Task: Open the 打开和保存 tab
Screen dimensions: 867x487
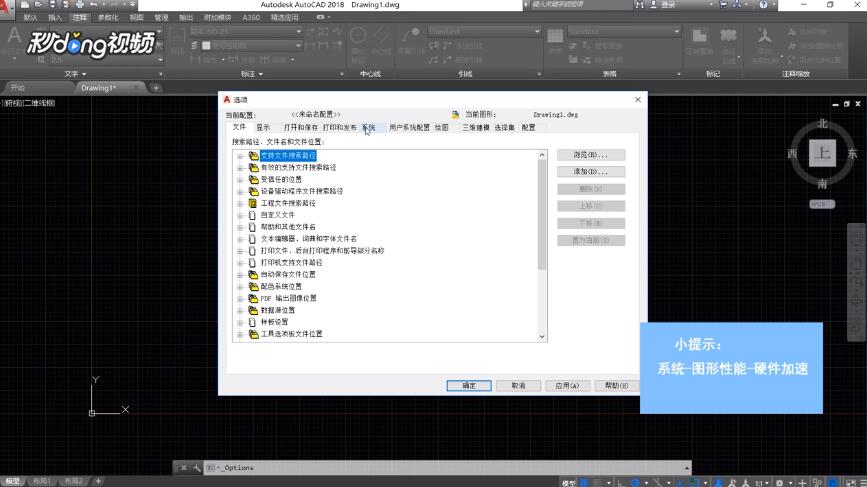Action: click(x=300, y=128)
